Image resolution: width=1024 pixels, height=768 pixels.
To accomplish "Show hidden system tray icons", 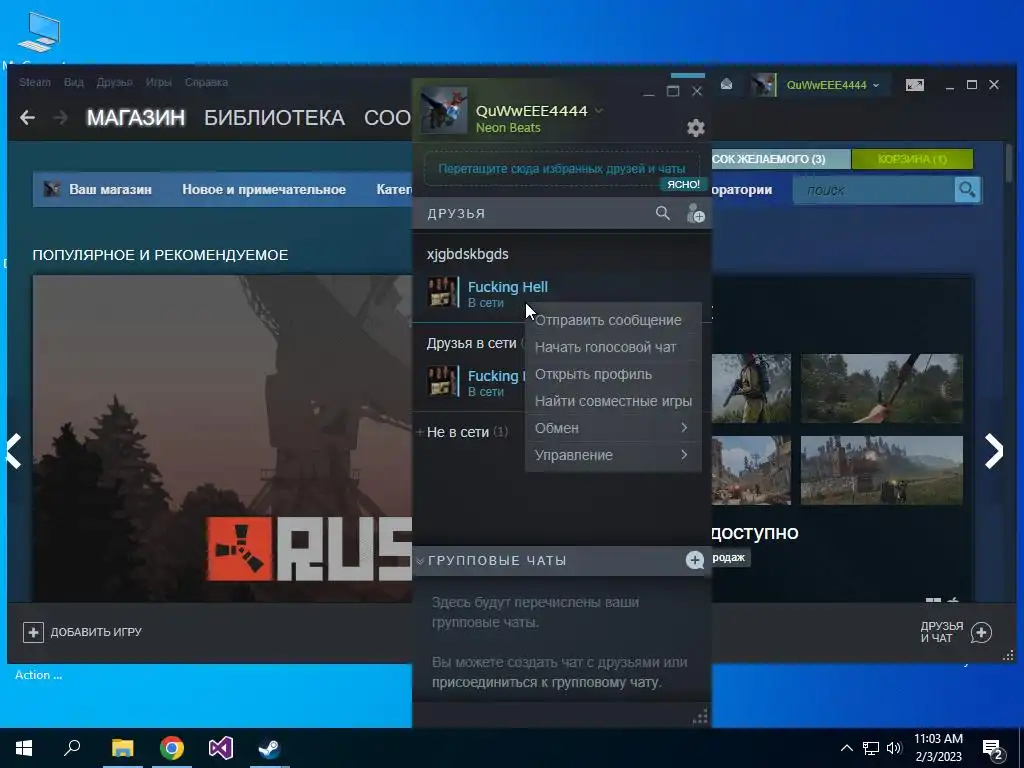I will [x=846, y=748].
